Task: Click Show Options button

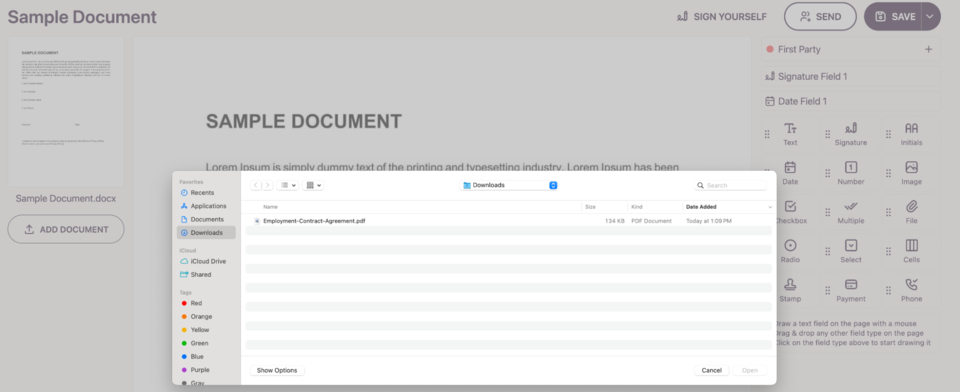Action: tap(277, 371)
